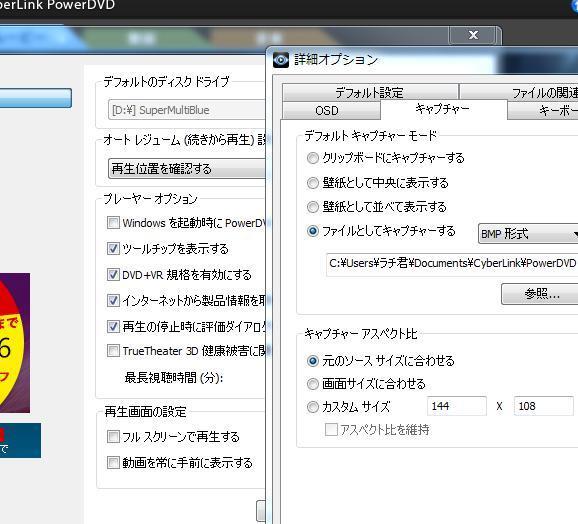578x524 pixels.
Task: Choose 壁紙として中央に表示する option
Action: [x=313, y=183]
